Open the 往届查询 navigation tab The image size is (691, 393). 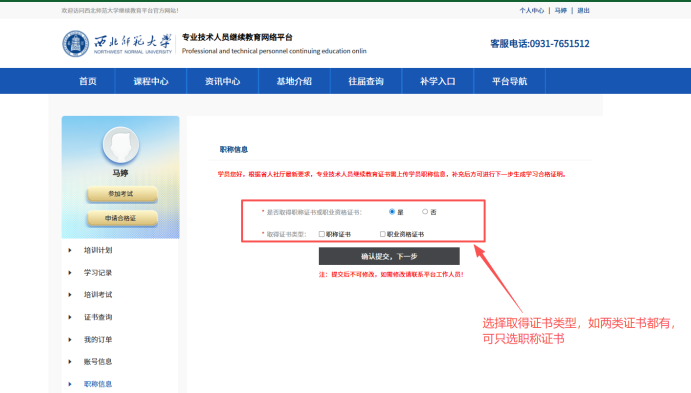tap(366, 81)
